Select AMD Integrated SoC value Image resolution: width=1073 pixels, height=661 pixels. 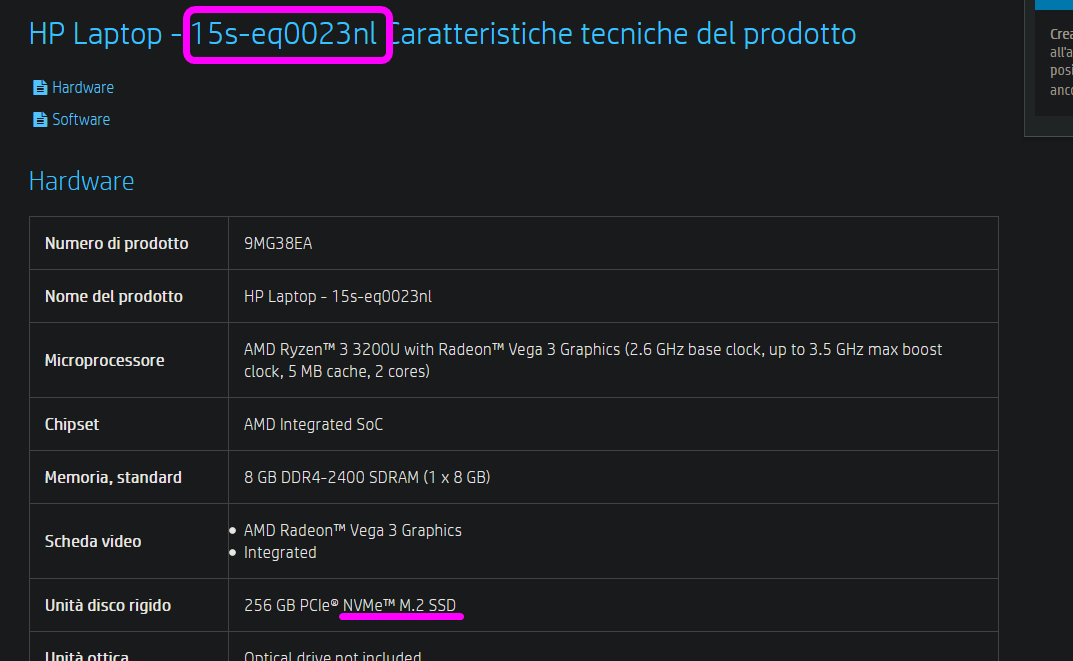pos(313,424)
